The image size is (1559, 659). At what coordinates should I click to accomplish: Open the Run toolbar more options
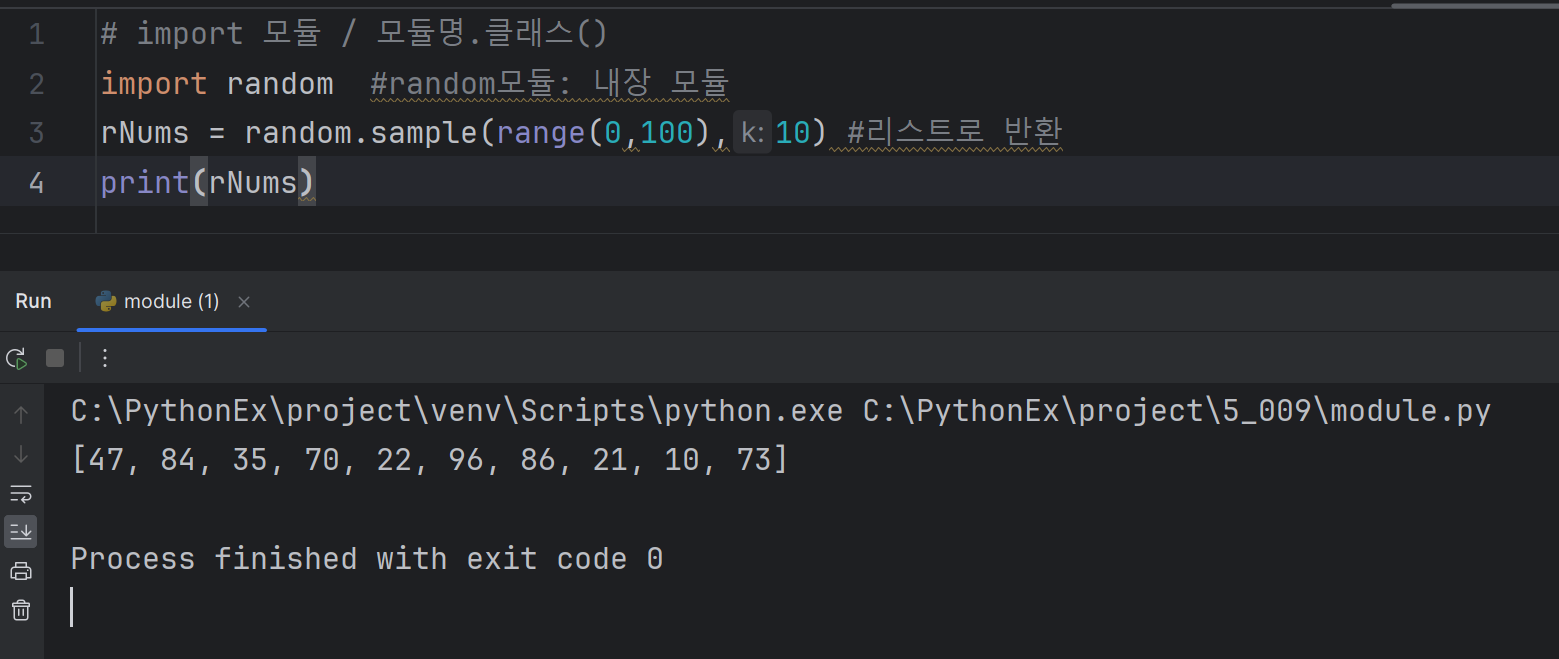pyautogui.click(x=105, y=358)
